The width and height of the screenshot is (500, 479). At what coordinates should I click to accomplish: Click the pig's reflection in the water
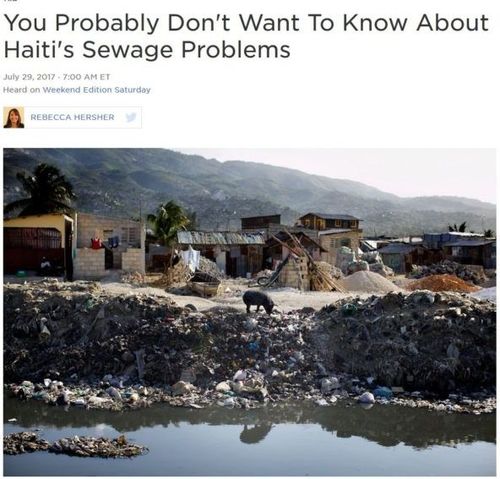click(x=256, y=434)
